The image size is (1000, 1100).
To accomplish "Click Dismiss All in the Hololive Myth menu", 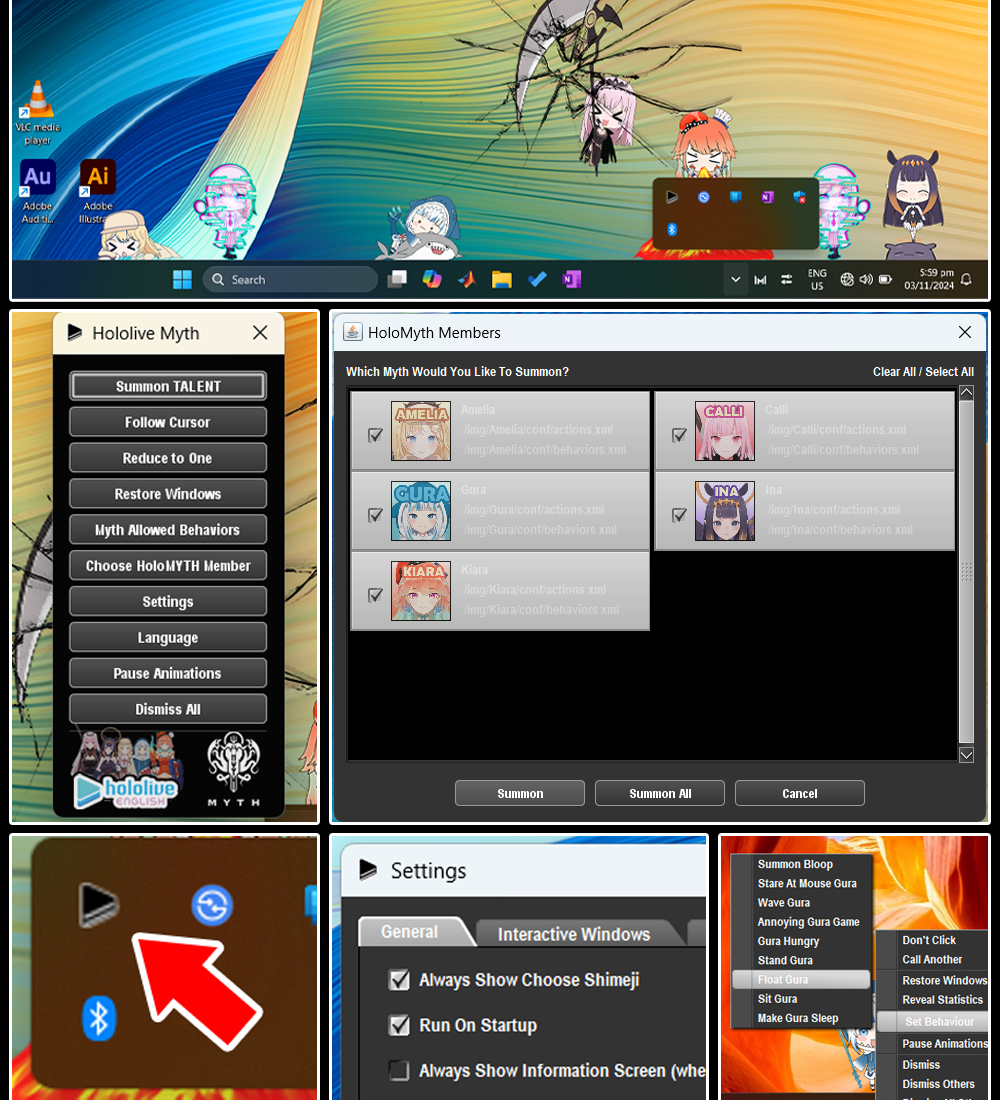I will [x=168, y=709].
